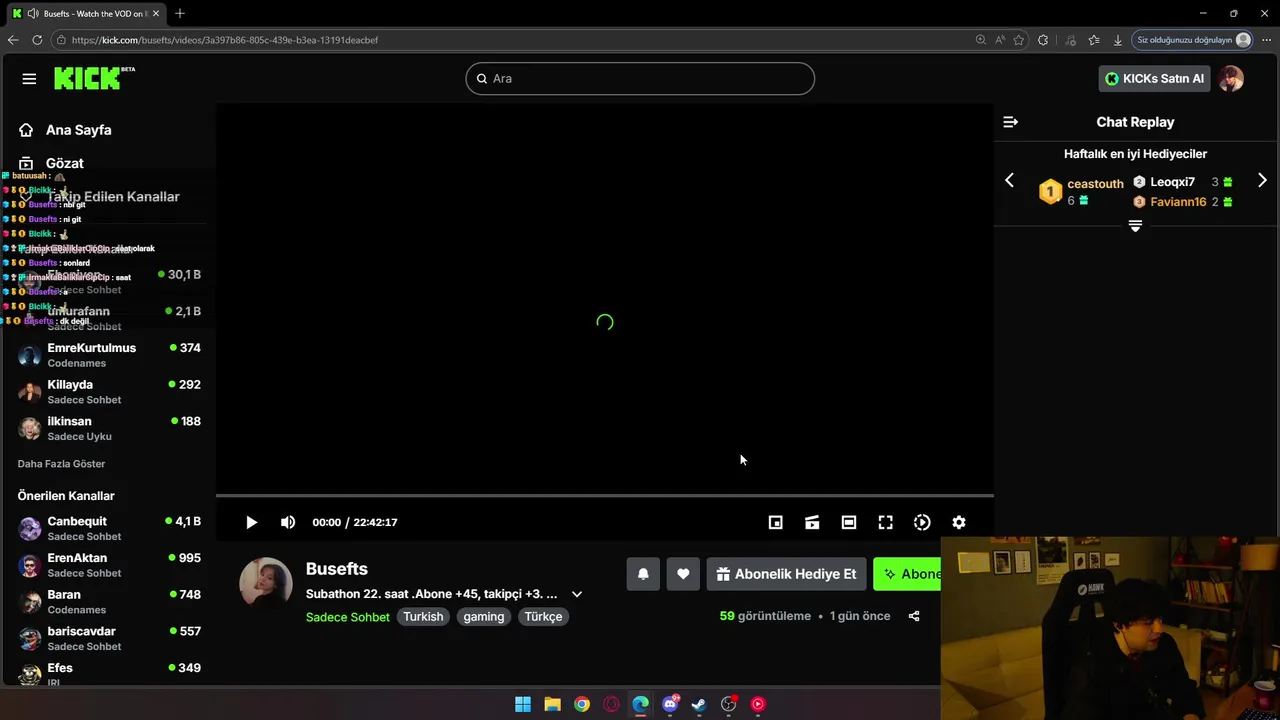This screenshot has width=1280, height=720.
Task: Click the video progress bar
Action: [605, 495]
